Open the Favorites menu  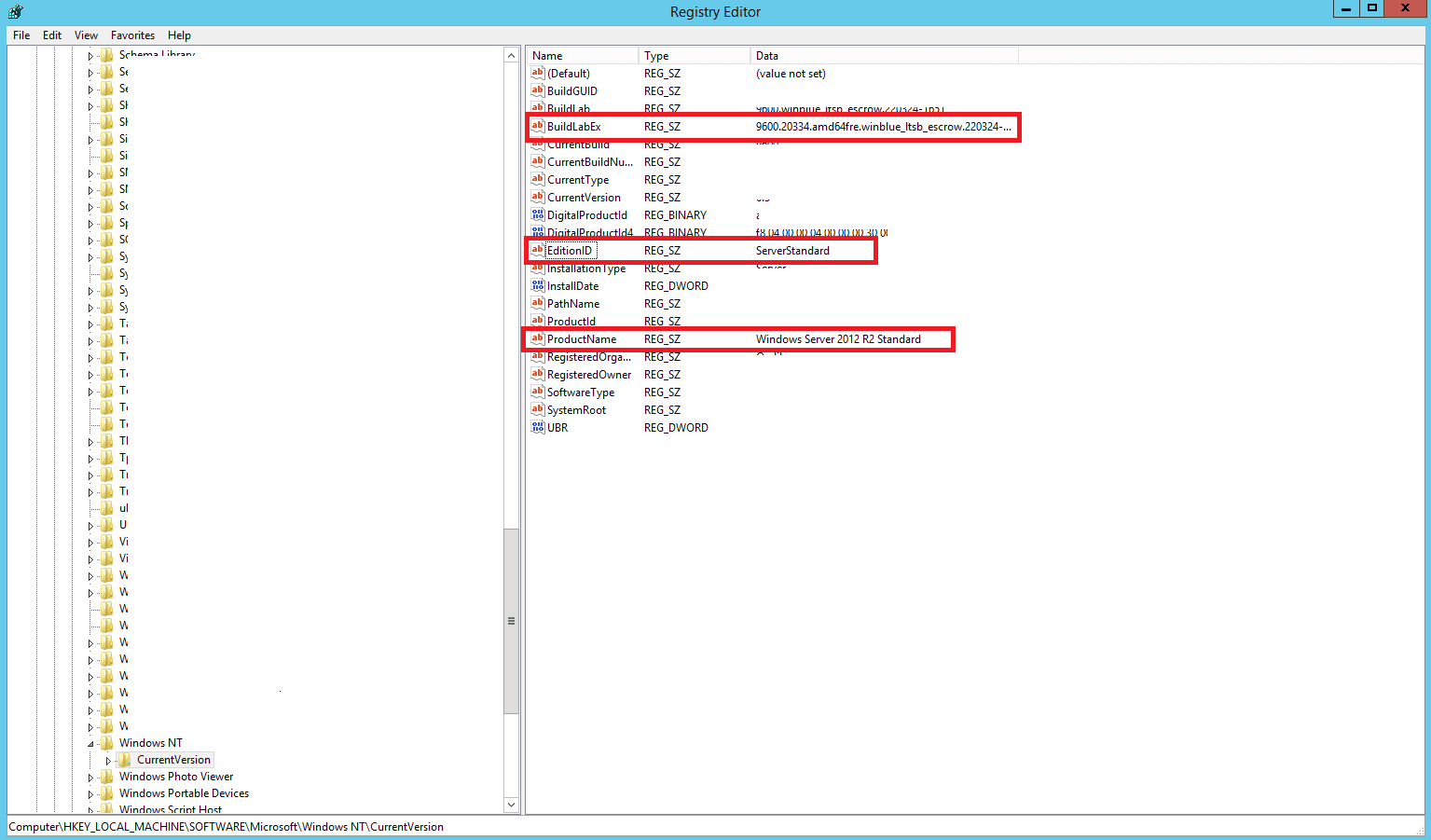(x=132, y=35)
